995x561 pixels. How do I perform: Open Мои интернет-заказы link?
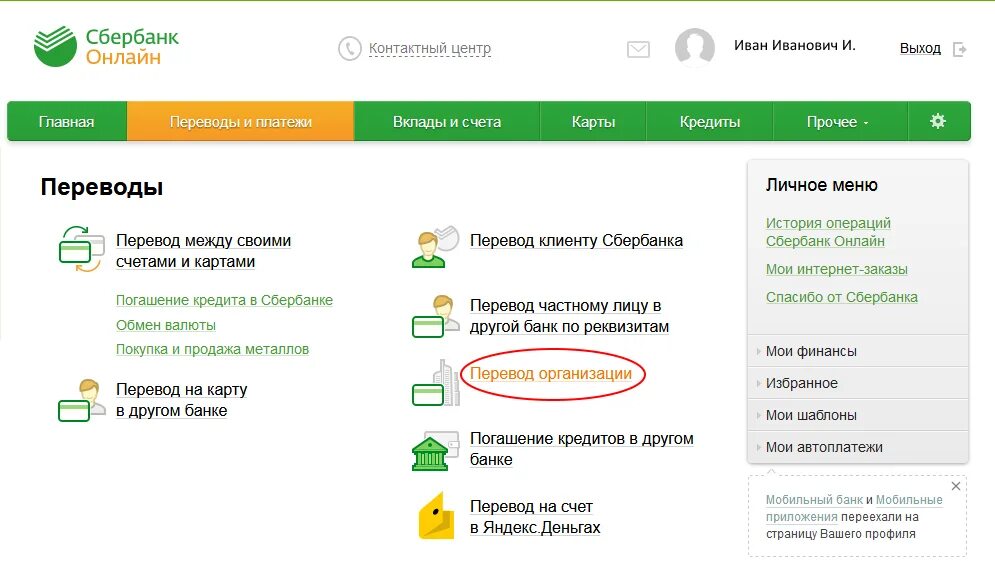pos(836,269)
